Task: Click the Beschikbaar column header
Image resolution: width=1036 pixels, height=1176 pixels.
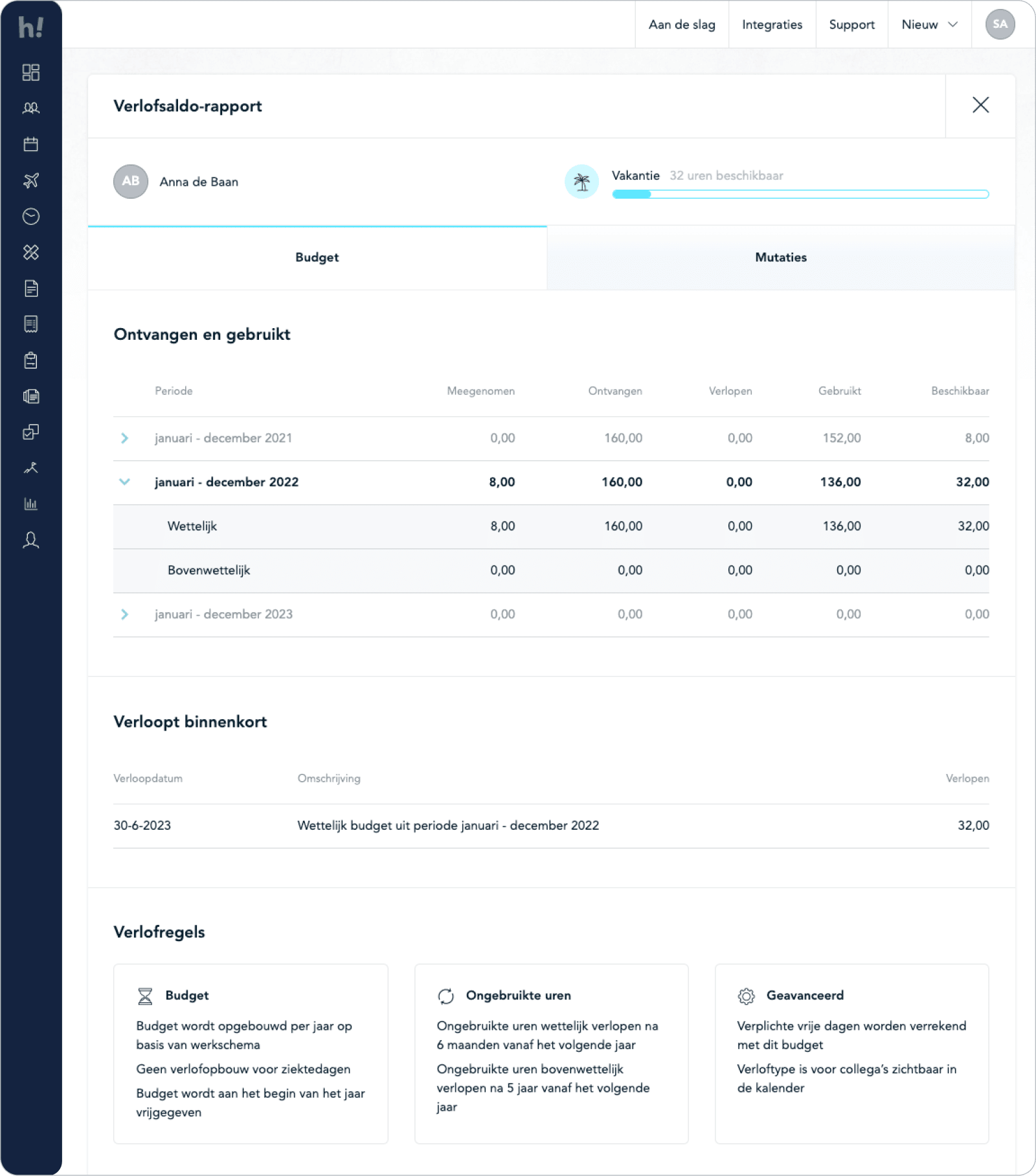Action: point(960,391)
